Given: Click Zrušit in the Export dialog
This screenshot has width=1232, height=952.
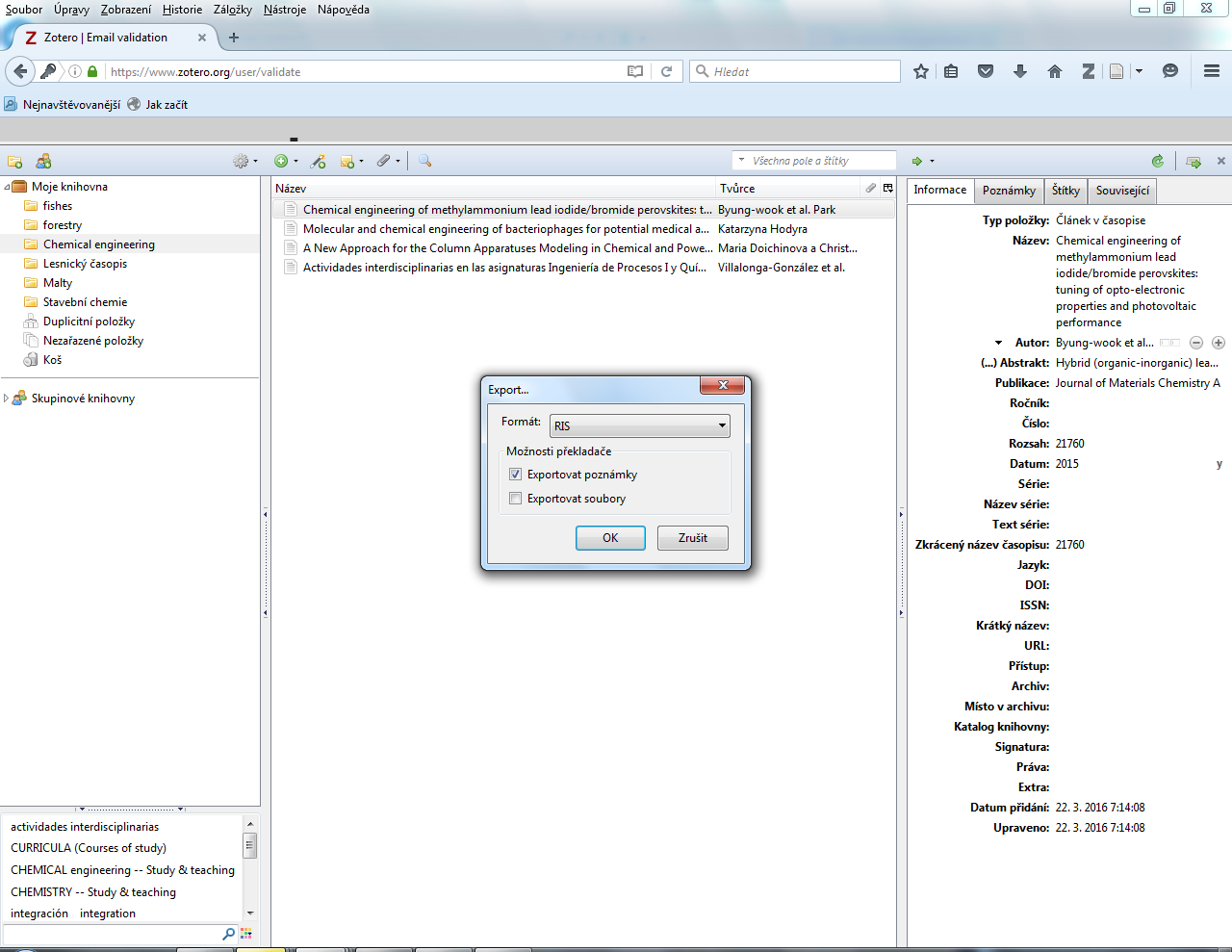Looking at the screenshot, I should [x=693, y=538].
